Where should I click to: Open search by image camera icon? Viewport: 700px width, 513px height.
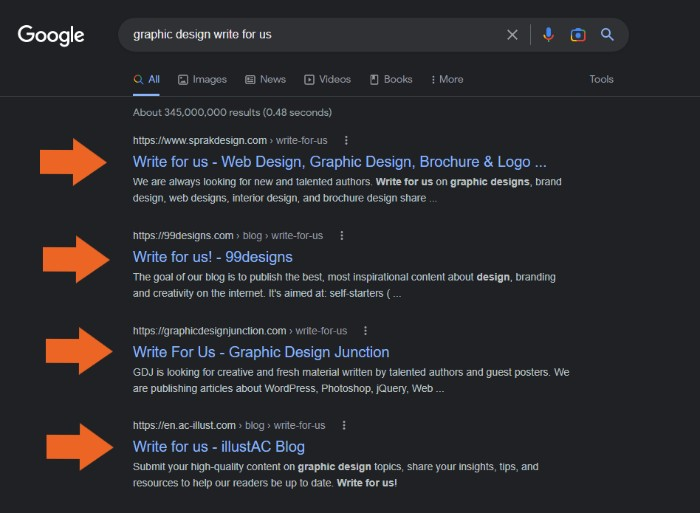578,35
